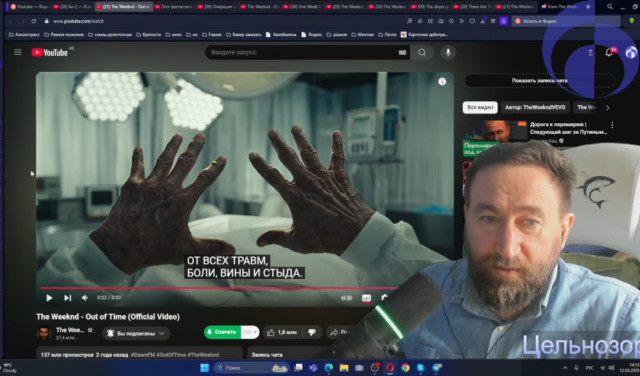The width and height of the screenshot is (640, 376).
Task: Open the YouTube hamburger guide menu
Action: pyautogui.click(x=18, y=52)
